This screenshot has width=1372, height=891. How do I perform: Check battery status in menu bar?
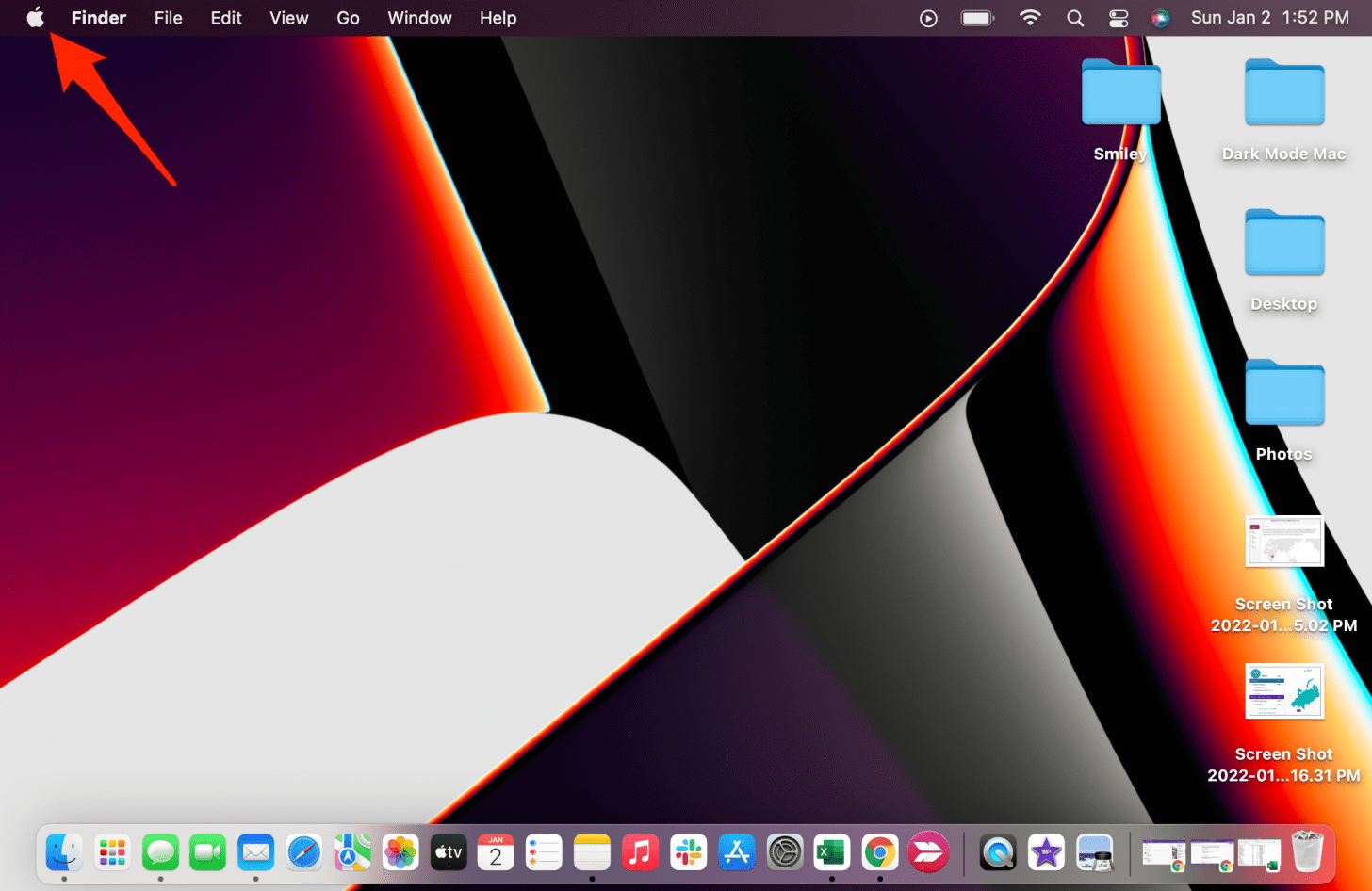(978, 18)
